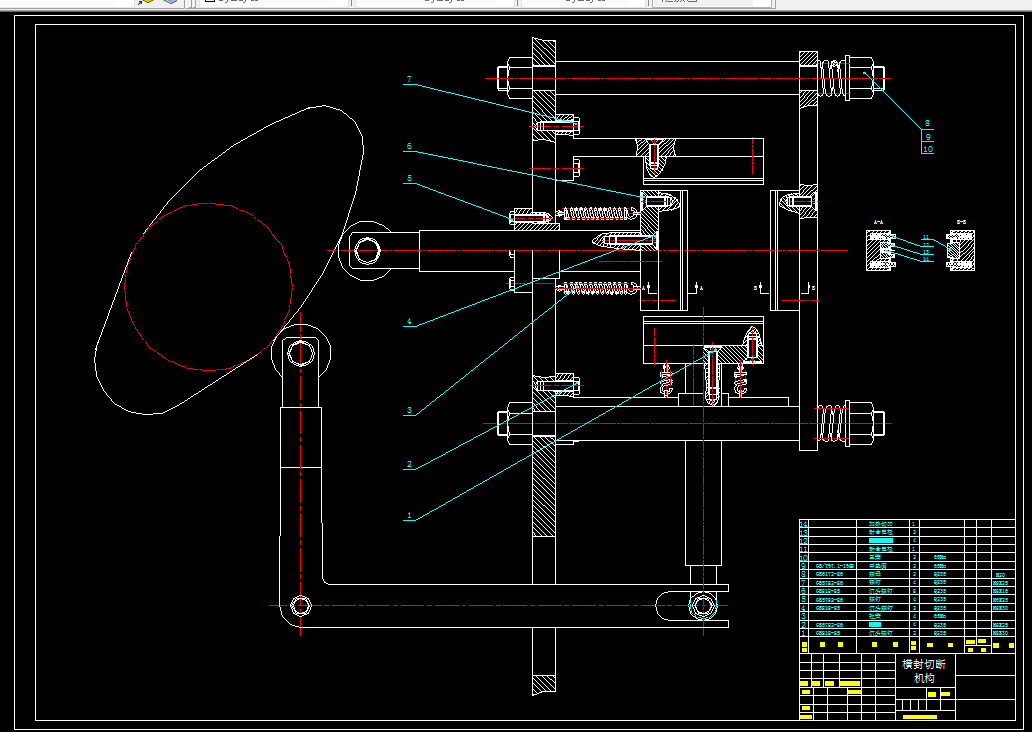Select callout number 10 in the stacked leader

point(927,149)
